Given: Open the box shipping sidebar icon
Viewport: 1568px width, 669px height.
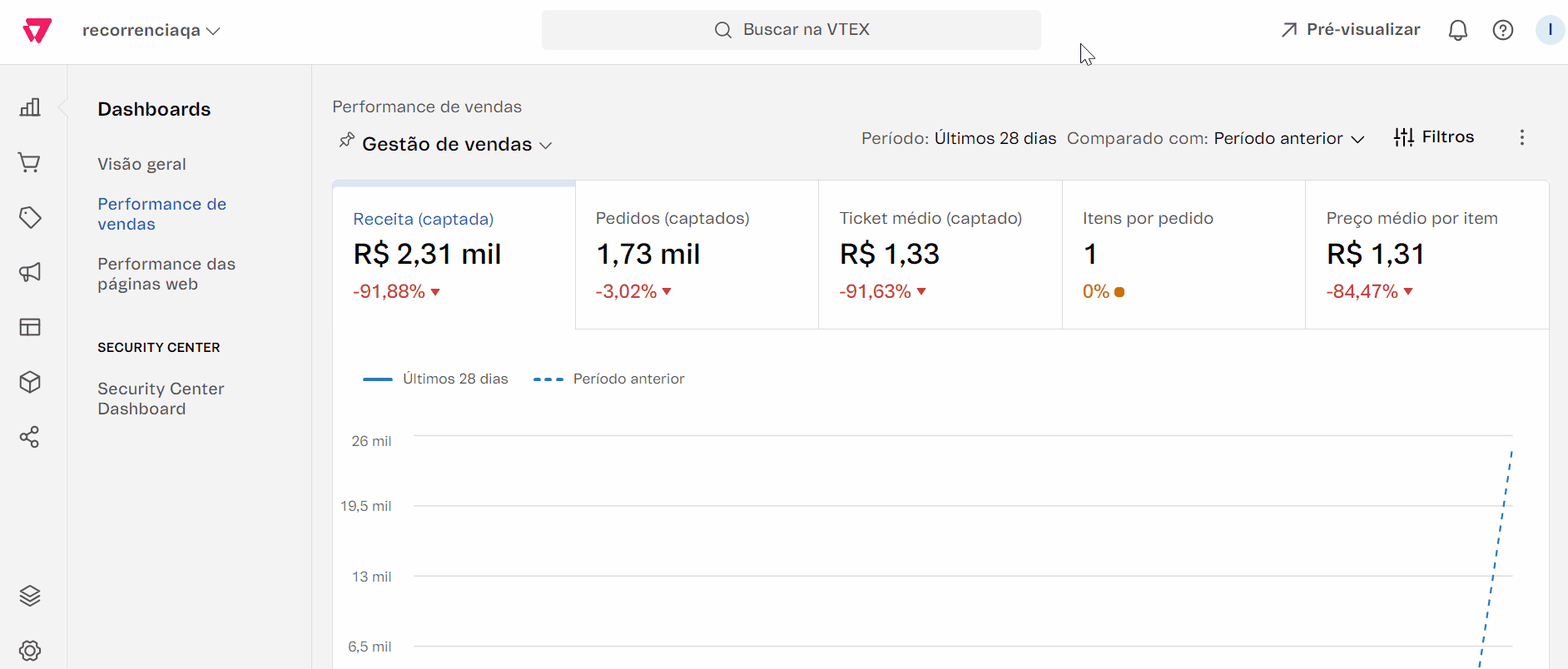Looking at the screenshot, I should [30, 382].
